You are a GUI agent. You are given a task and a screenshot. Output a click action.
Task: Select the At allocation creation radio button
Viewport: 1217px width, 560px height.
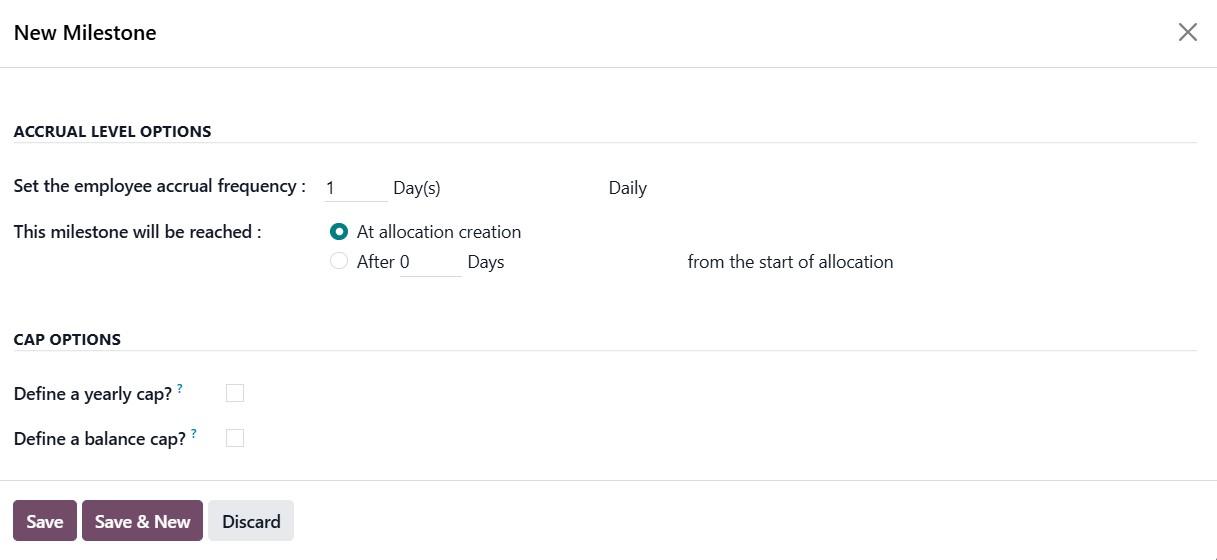339,232
